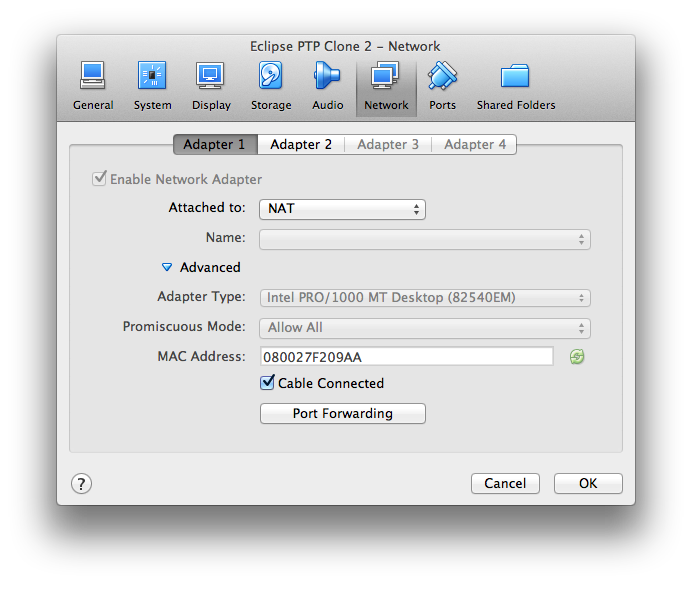Open the Ports settings

coord(442,86)
